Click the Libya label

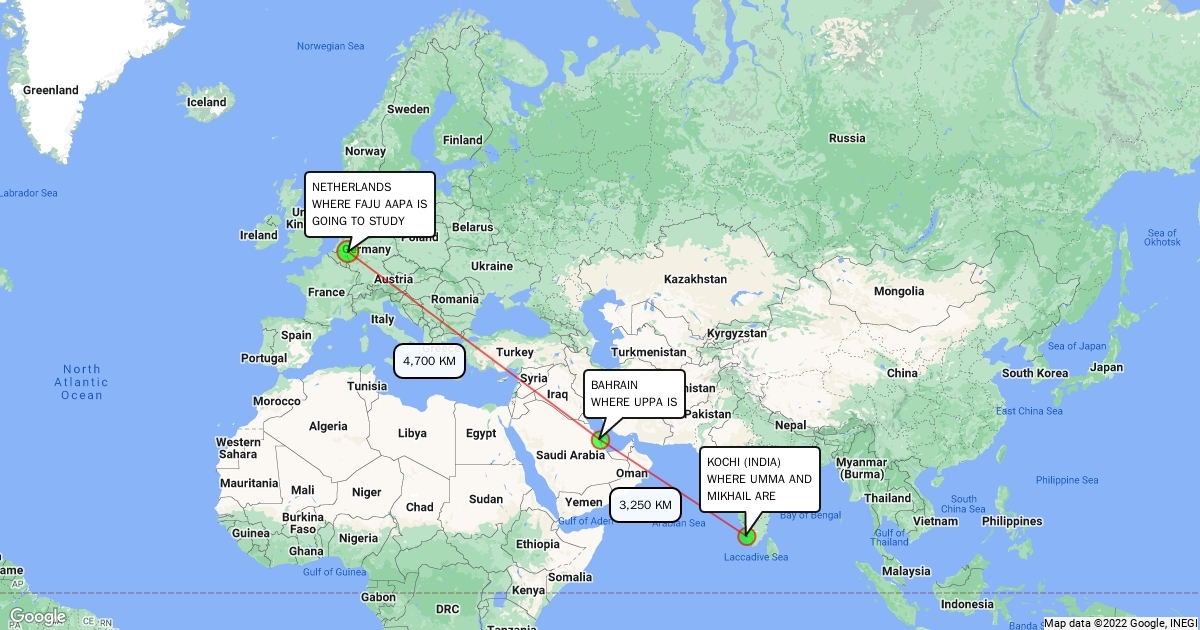point(412,434)
